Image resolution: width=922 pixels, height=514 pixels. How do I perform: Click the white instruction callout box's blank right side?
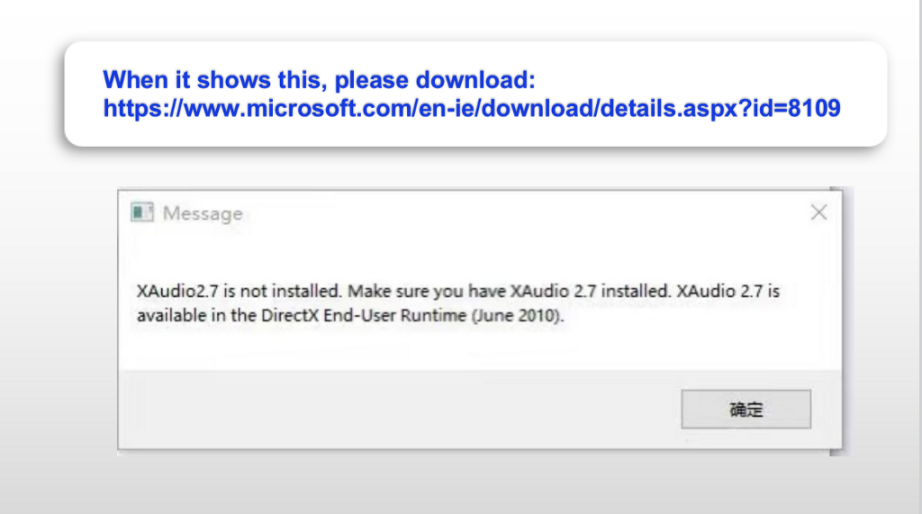(x=860, y=80)
